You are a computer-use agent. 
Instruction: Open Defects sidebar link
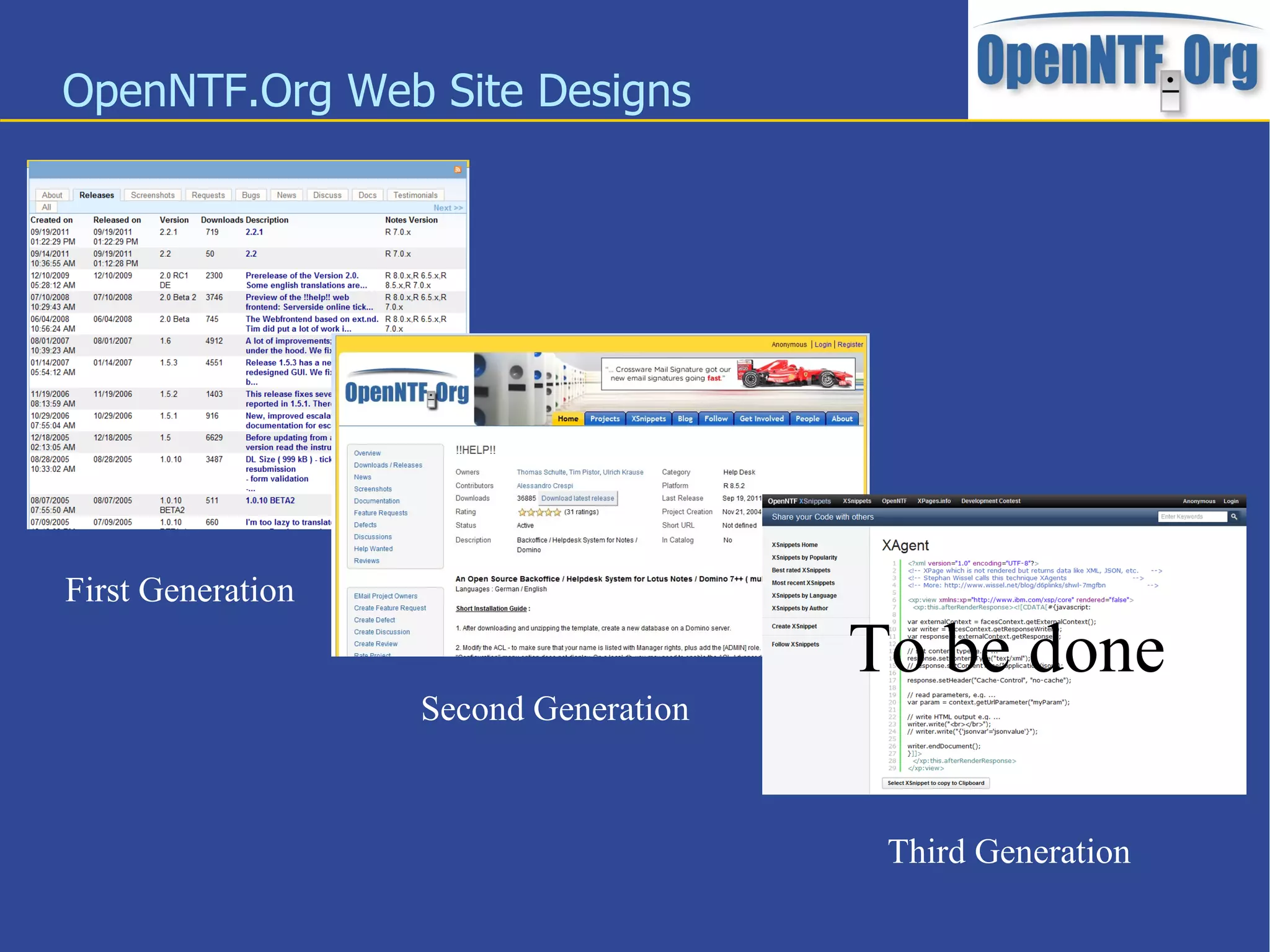(365, 525)
